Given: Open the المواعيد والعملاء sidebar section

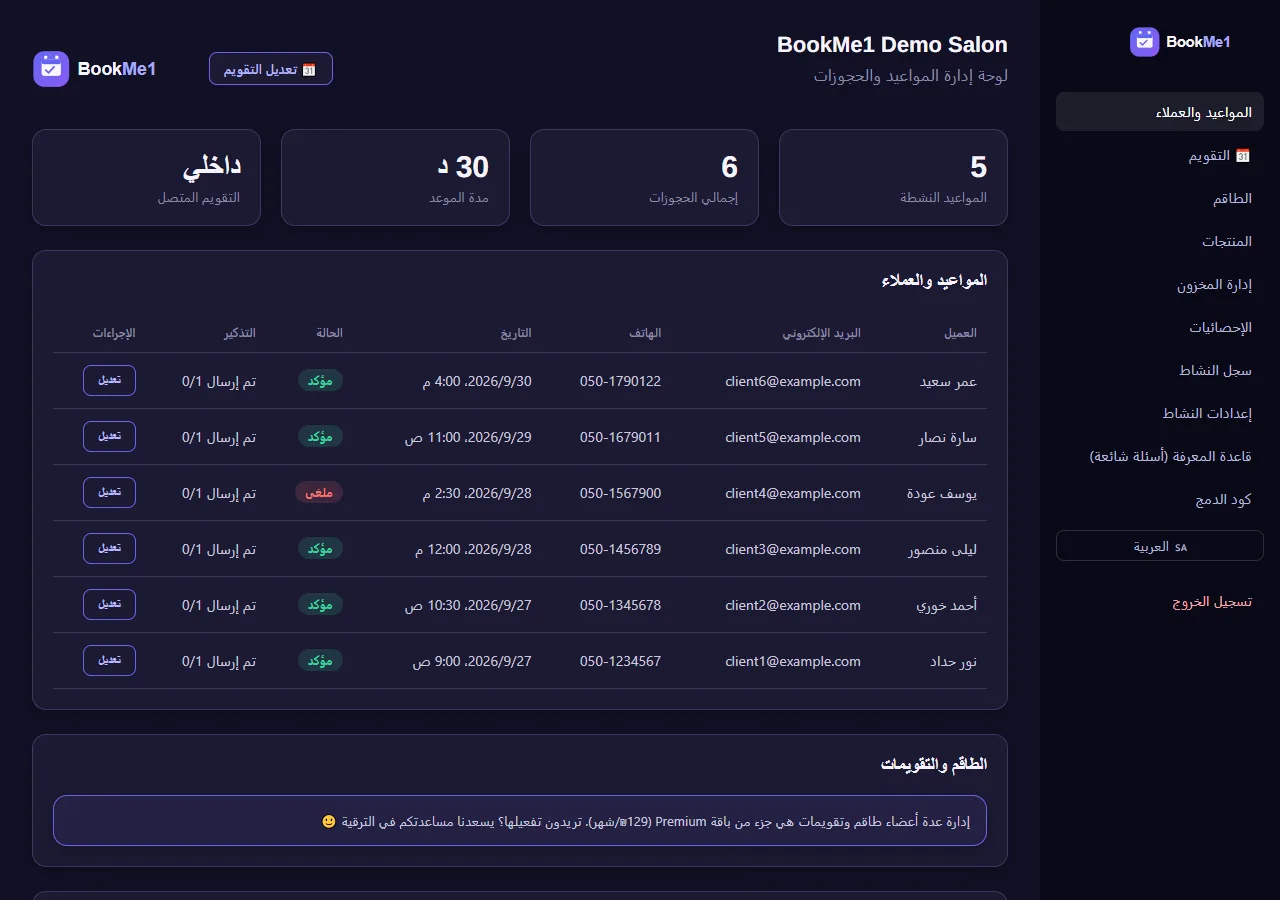Looking at the screenshot, I should (x=1160, y=112).
